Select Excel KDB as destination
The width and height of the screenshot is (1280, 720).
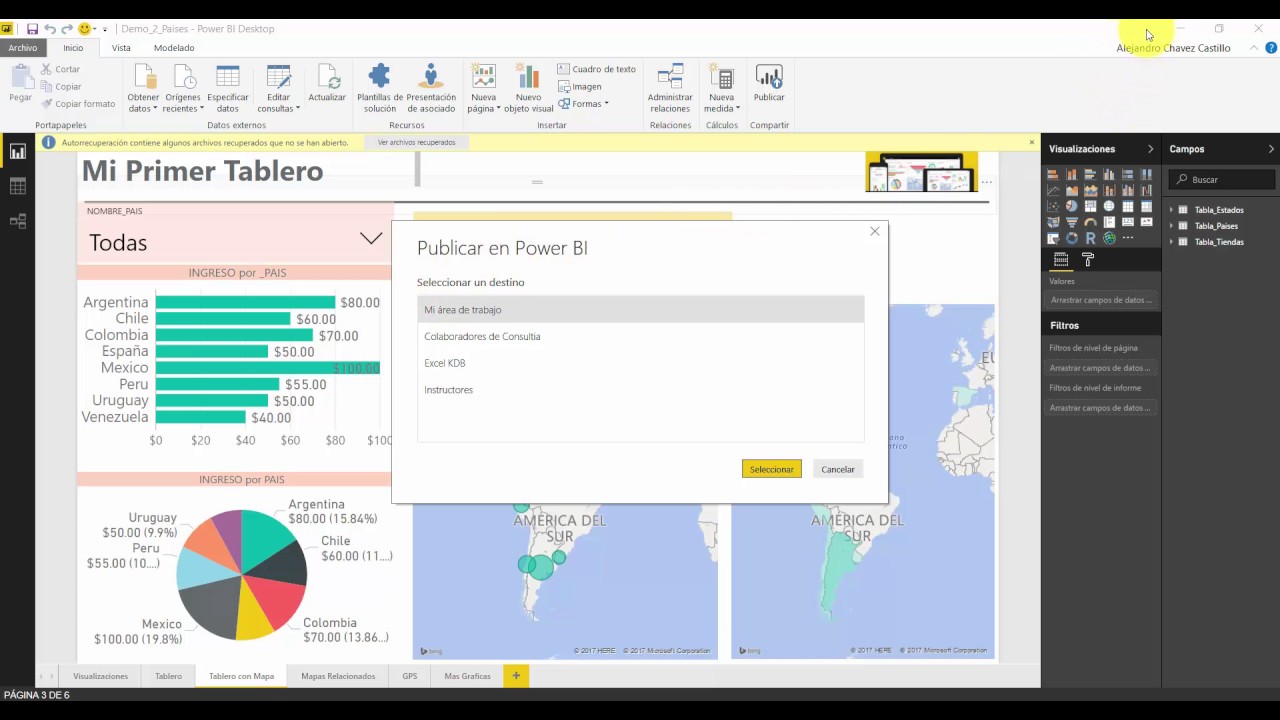(x=640, y=363)
